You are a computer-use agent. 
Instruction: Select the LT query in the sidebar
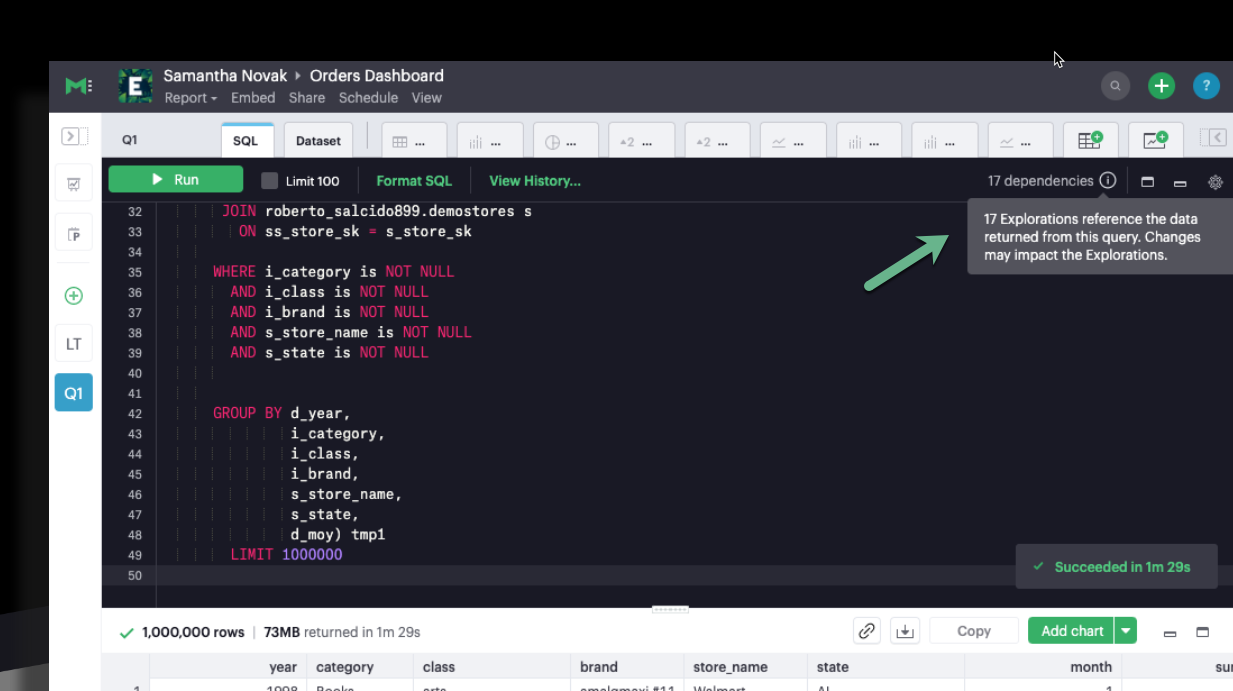[x=74, y=344]
